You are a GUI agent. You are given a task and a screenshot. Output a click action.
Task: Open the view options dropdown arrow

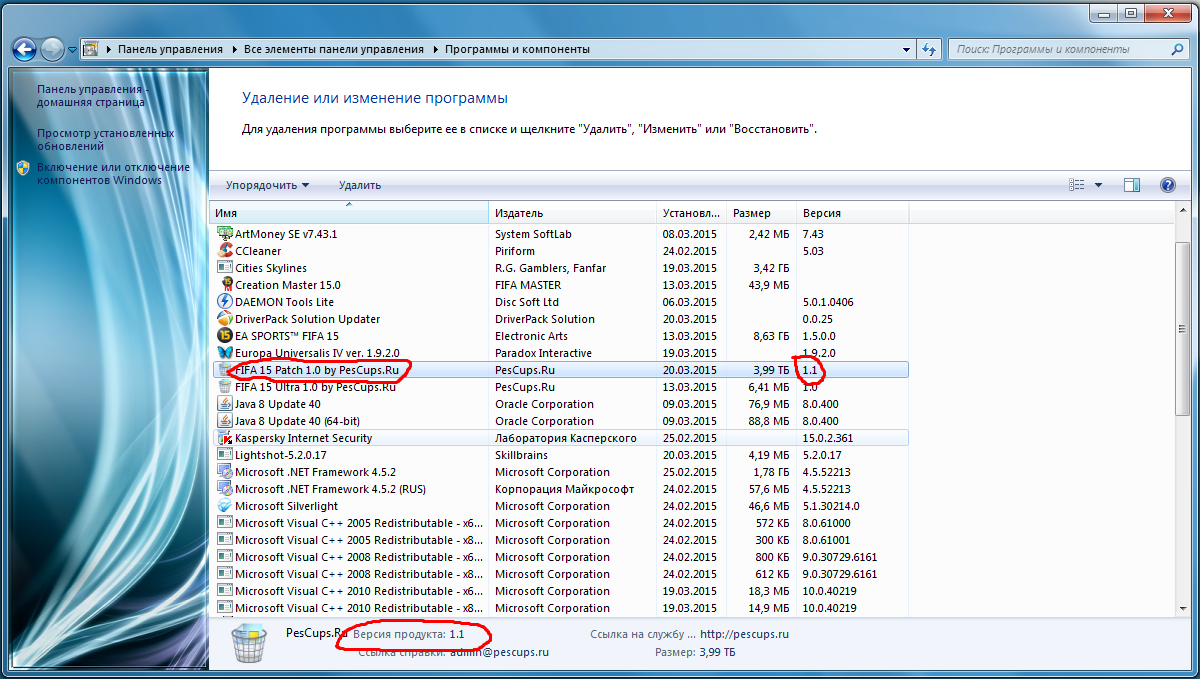pos(1098,185)
